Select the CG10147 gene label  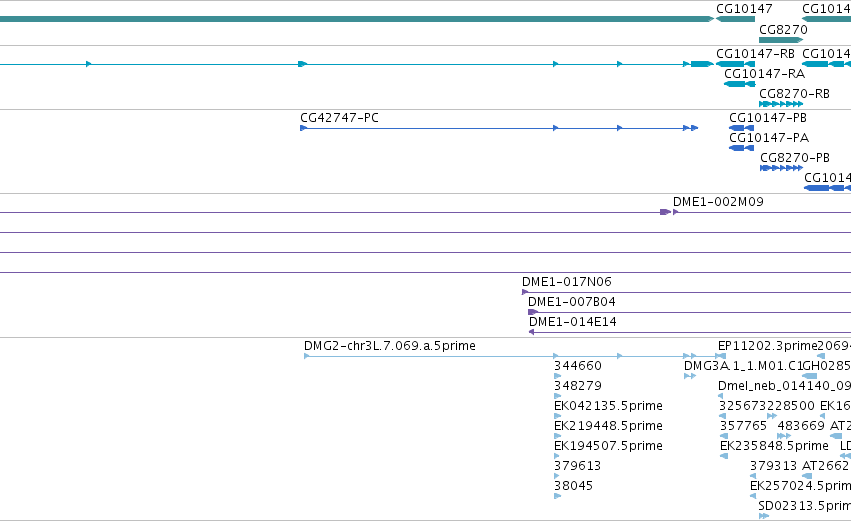tap(744, 9)
